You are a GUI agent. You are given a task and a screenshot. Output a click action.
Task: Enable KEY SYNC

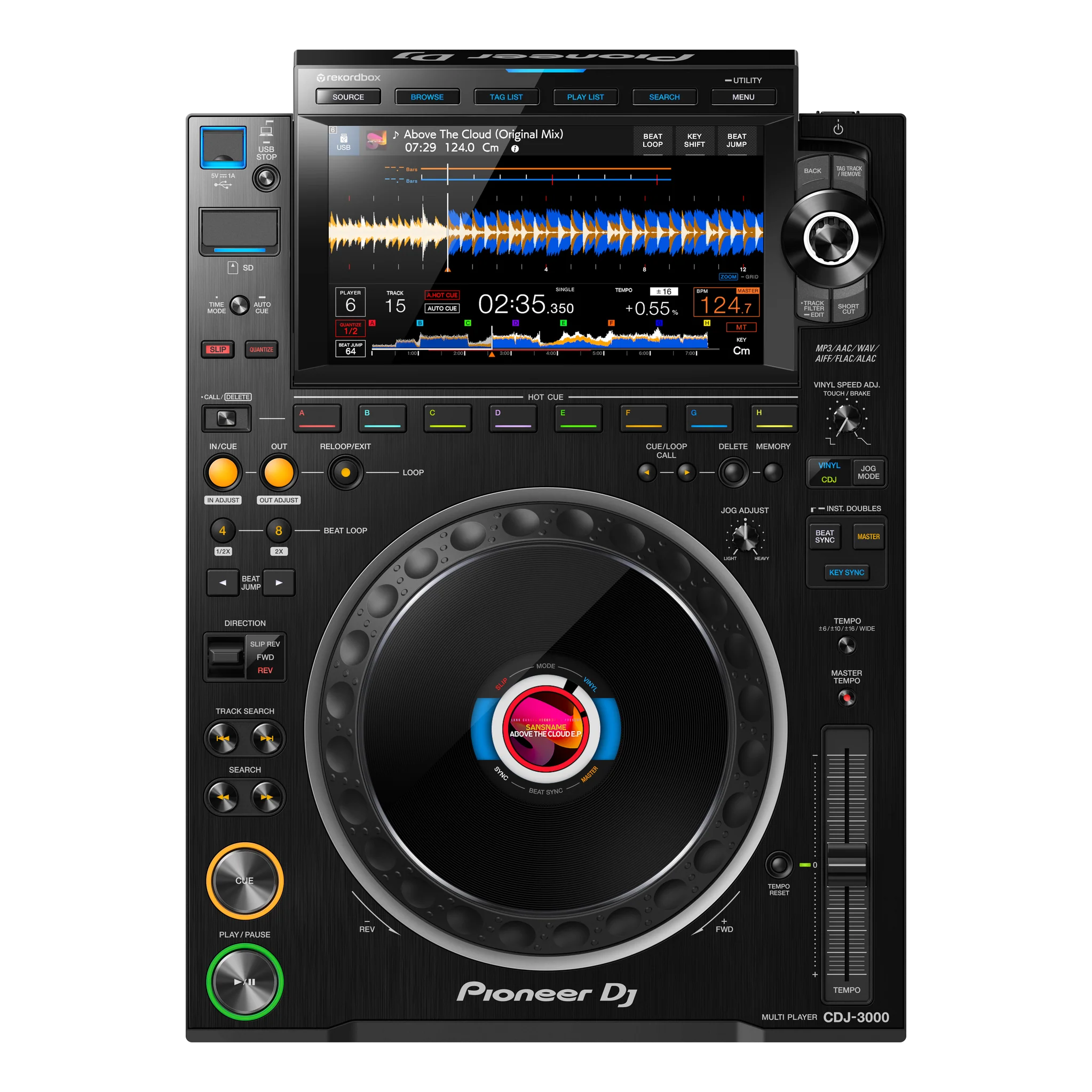(x=846, y=573)
